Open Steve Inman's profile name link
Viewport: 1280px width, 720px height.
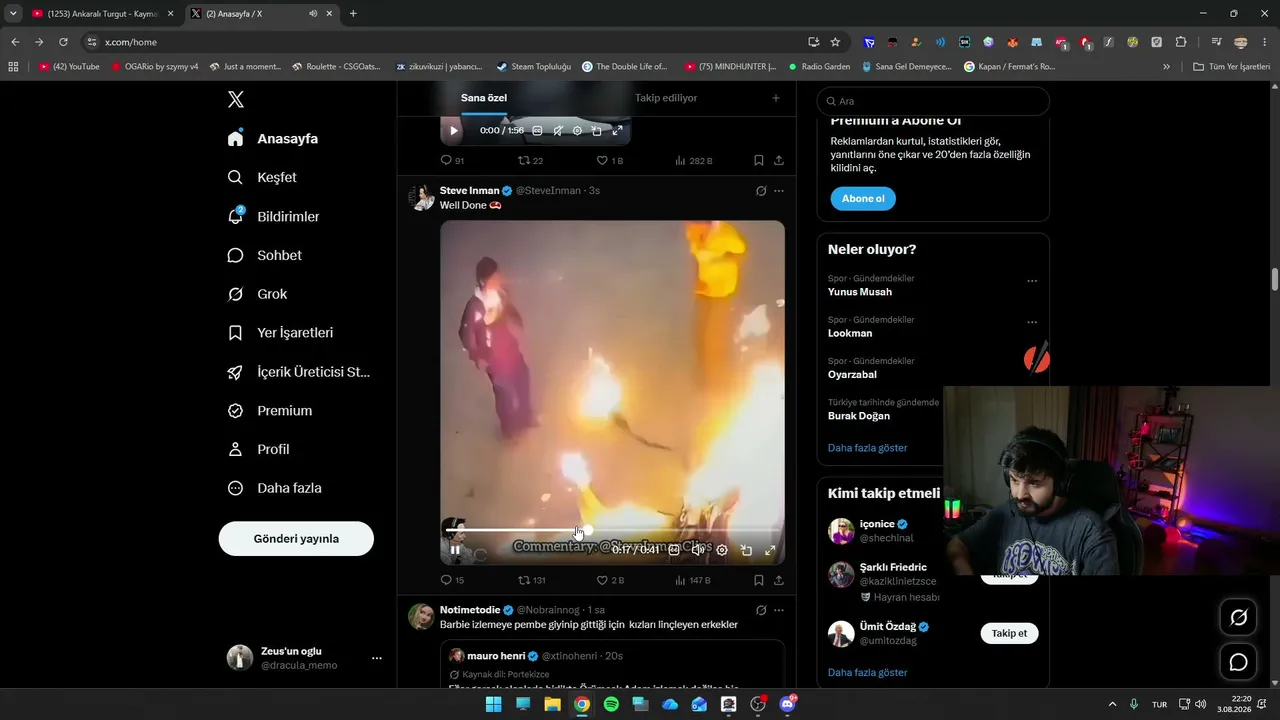pos(469,190)
